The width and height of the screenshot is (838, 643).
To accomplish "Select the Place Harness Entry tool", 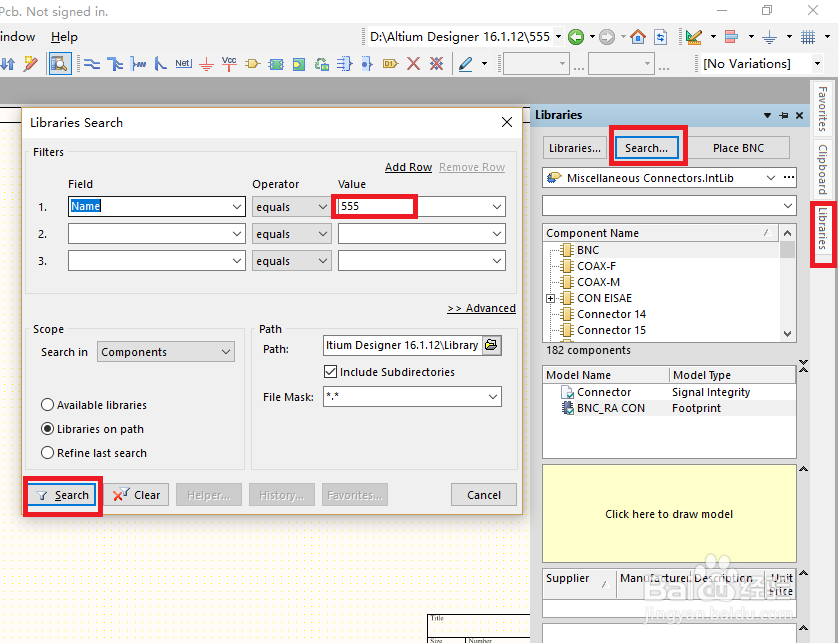I will point(367,65).
